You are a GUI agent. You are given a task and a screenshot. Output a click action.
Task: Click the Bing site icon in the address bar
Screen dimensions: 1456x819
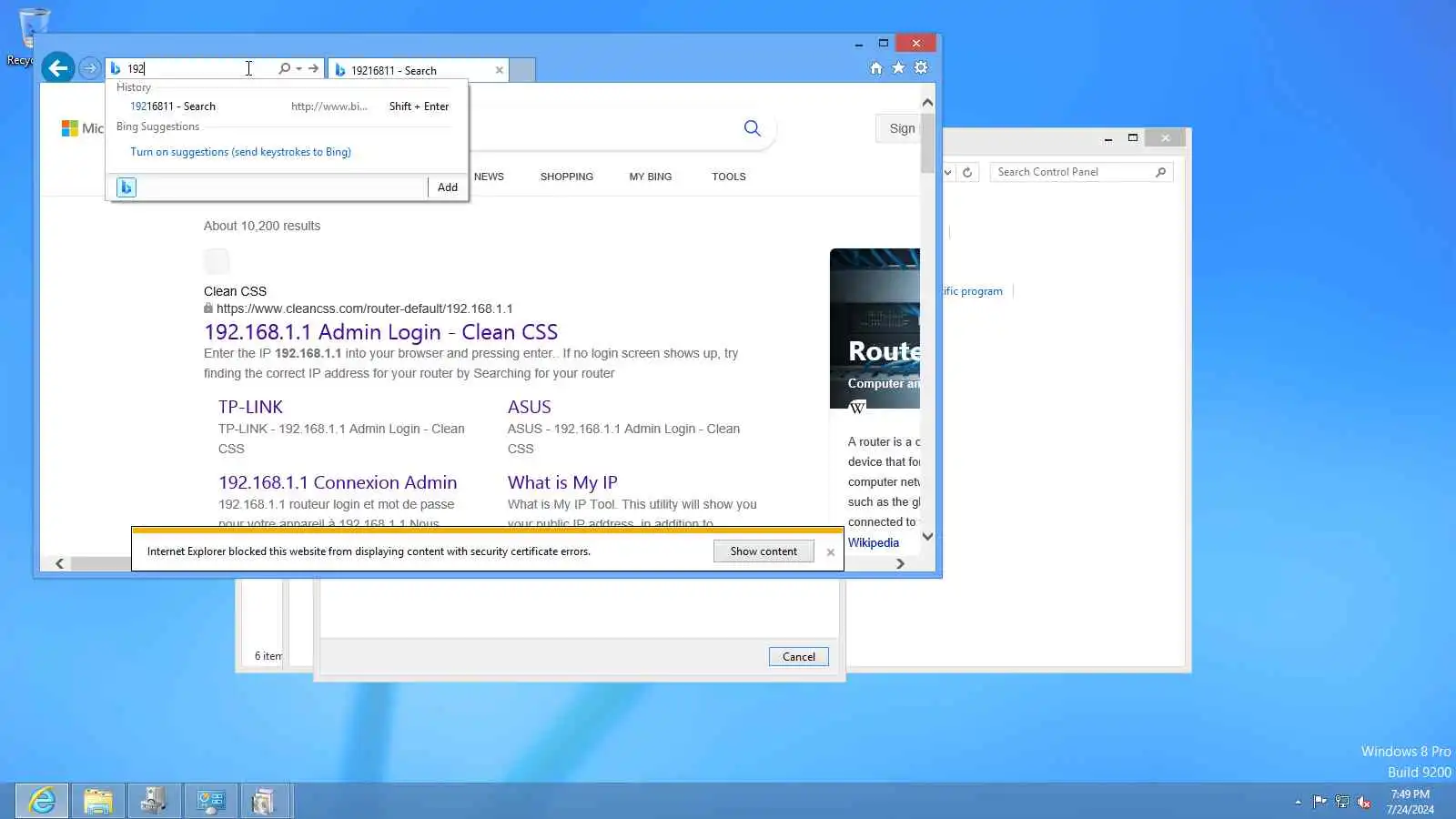click(x=116, y=68)
